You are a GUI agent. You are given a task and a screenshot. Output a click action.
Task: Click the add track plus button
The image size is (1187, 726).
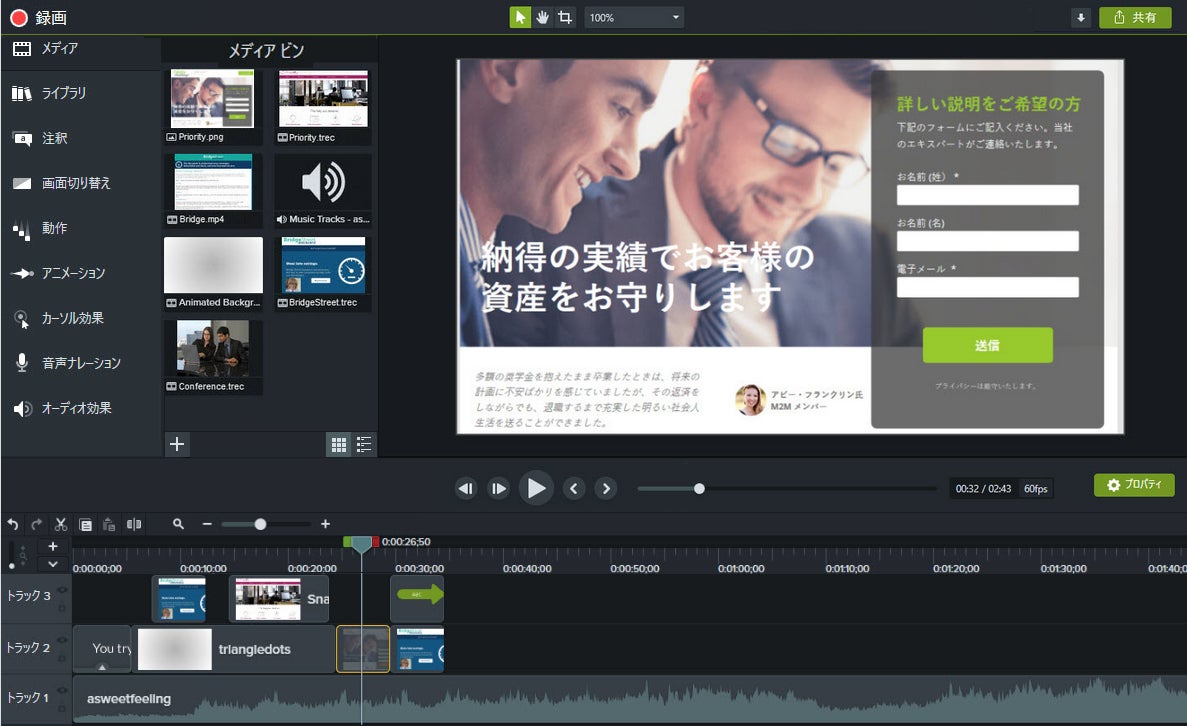pyautogui.click(x=53, y=547)
